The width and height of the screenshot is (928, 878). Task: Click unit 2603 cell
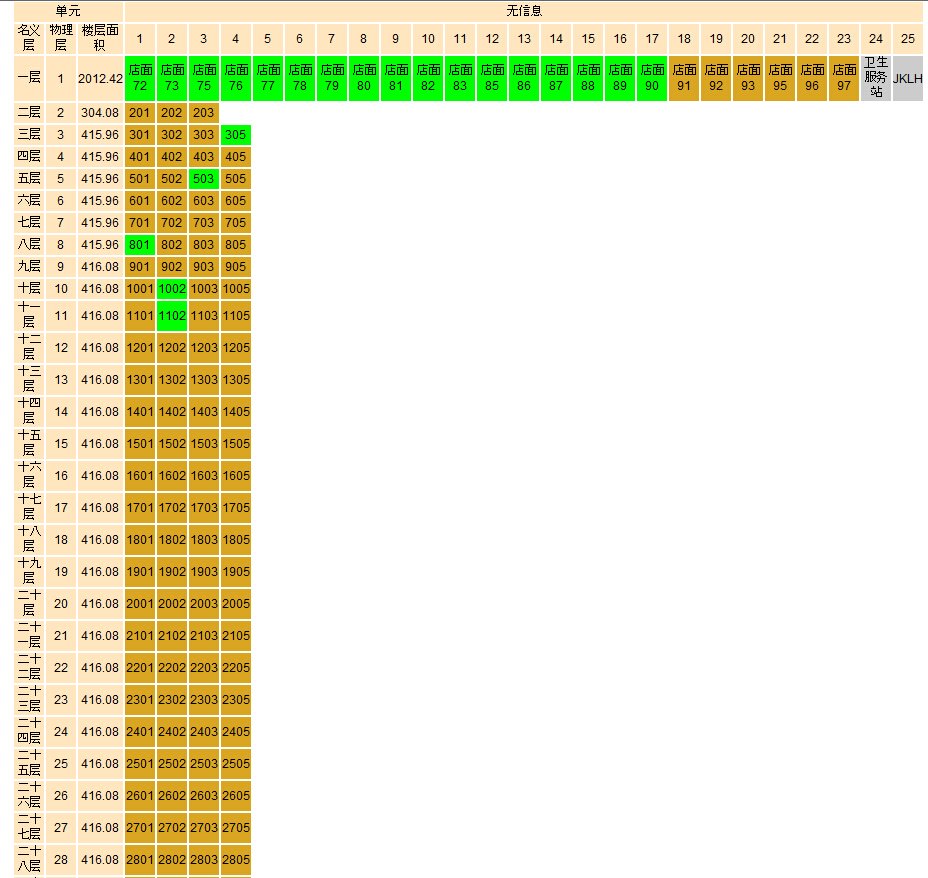coord(204,795)
